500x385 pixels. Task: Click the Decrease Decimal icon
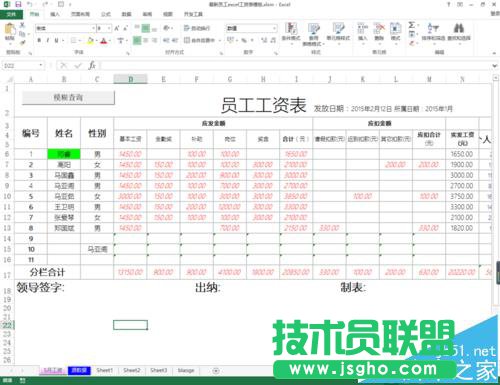click(273, 41)
